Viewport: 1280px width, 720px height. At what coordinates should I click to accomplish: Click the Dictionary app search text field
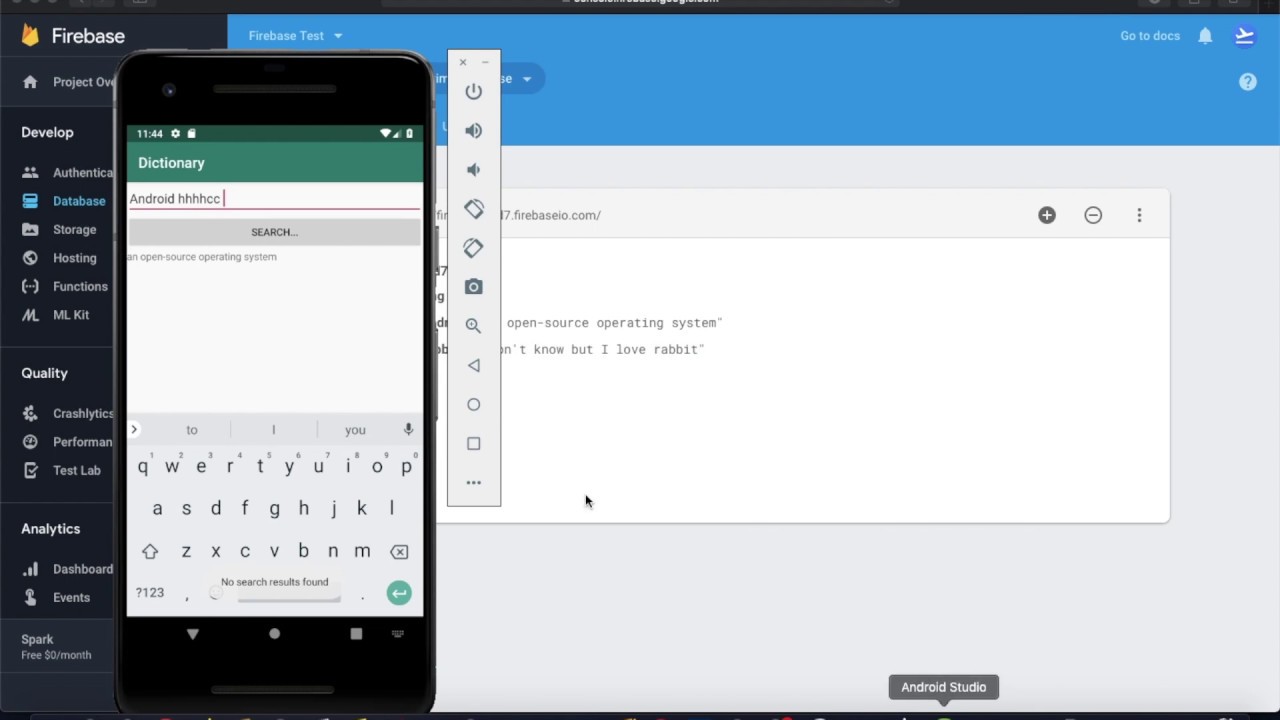(274, 198)
